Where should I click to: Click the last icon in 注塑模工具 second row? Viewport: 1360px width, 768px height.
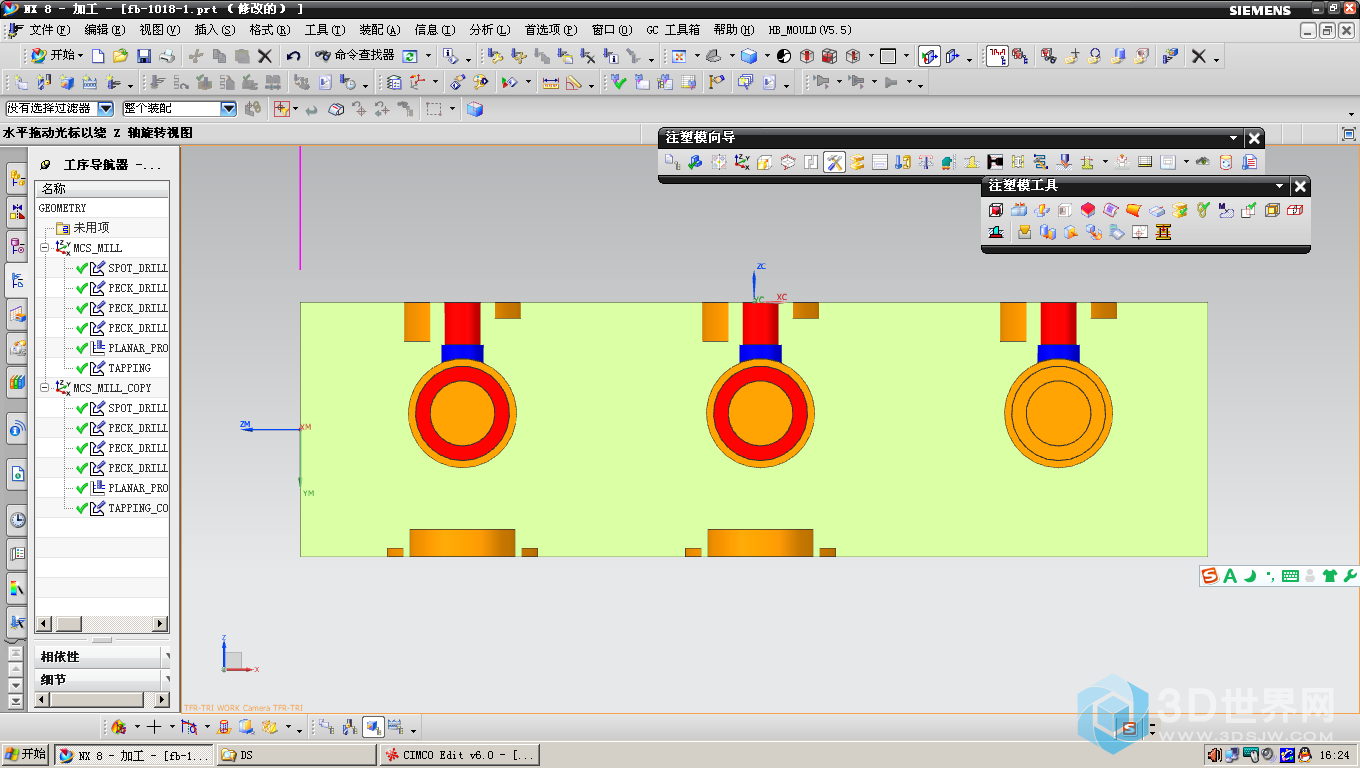click(1163, 232)
